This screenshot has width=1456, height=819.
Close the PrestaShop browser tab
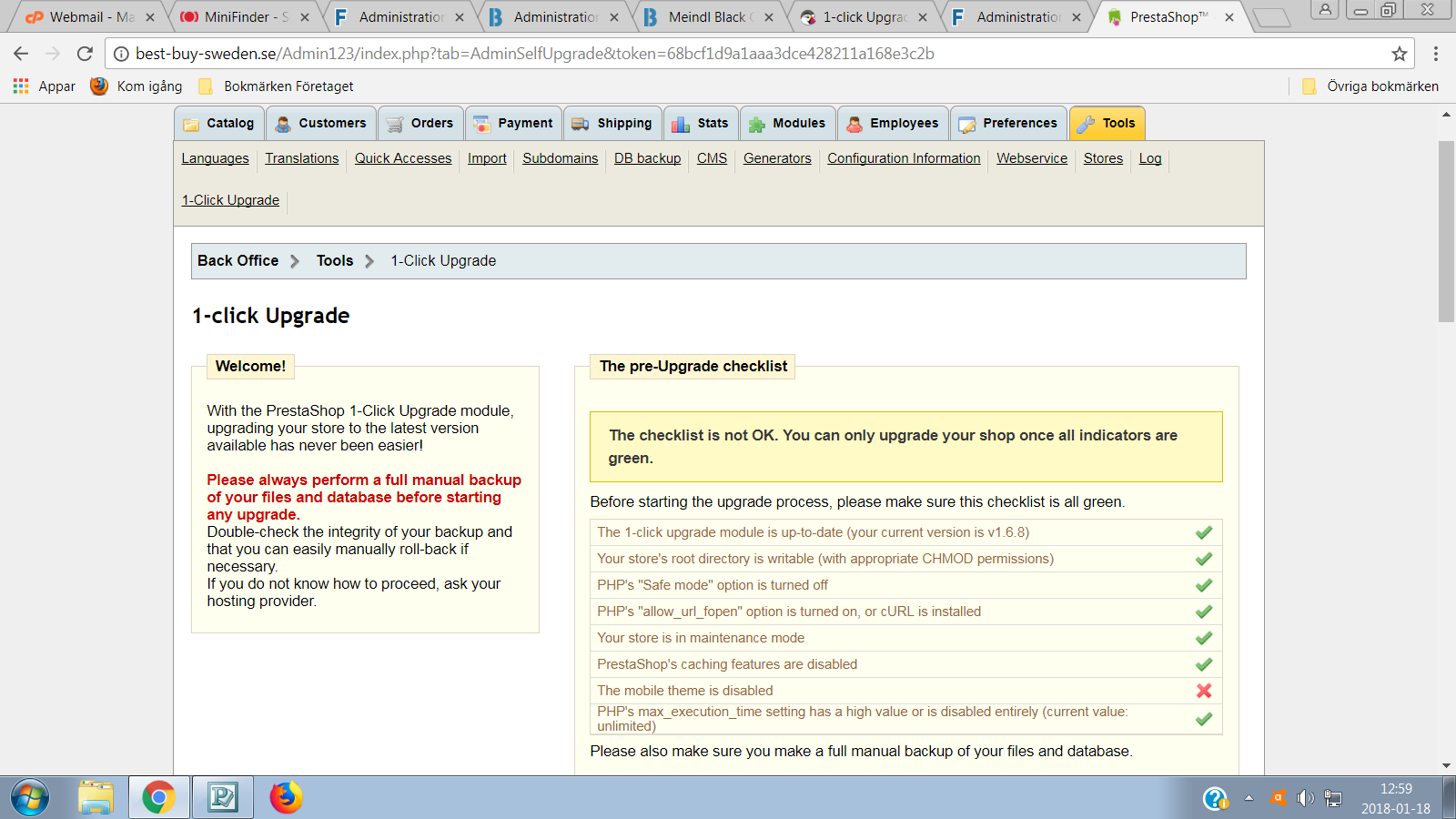(1229, 17)
